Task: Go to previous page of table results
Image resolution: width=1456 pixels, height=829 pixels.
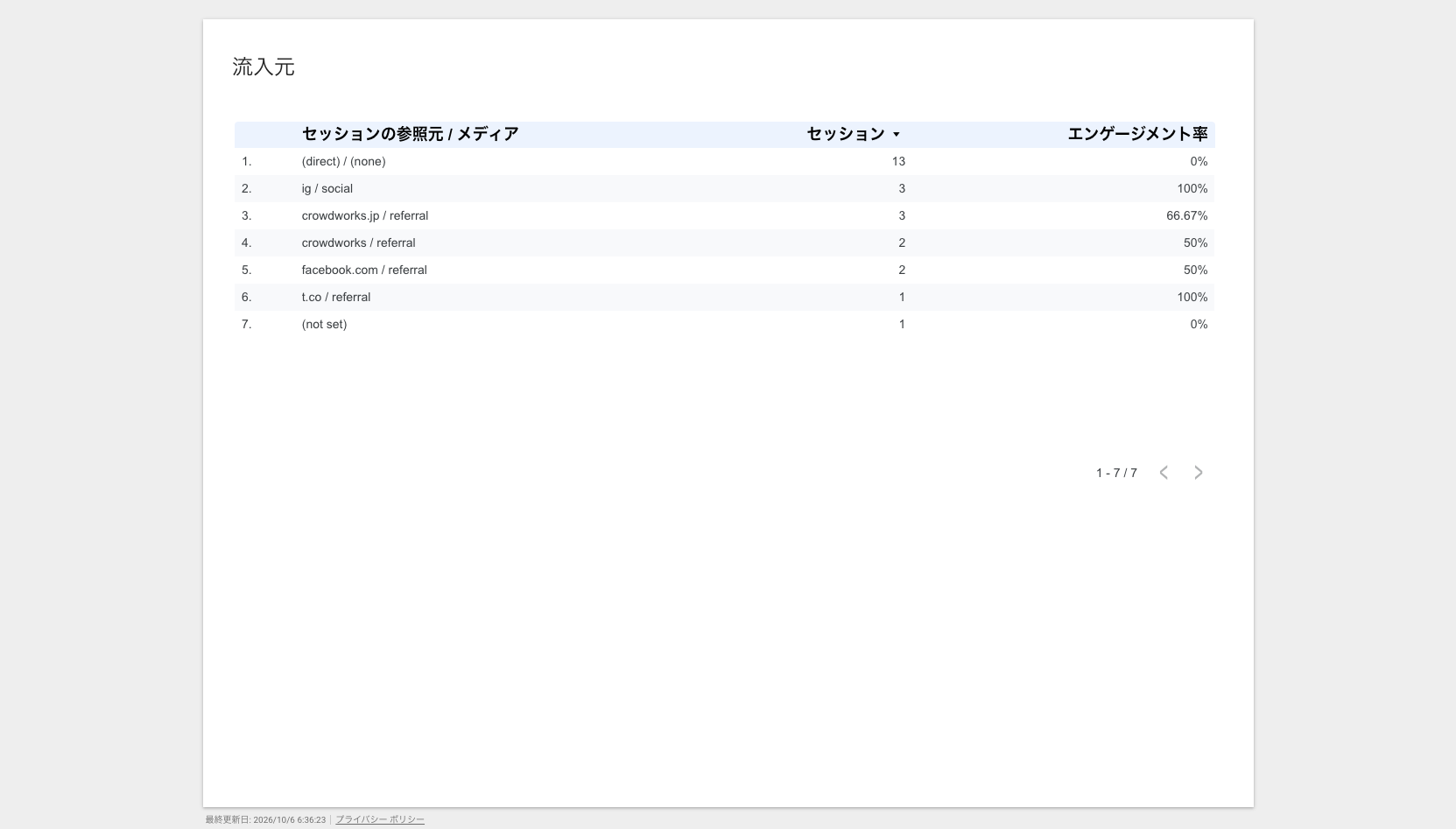Action: coord(1164,473)
